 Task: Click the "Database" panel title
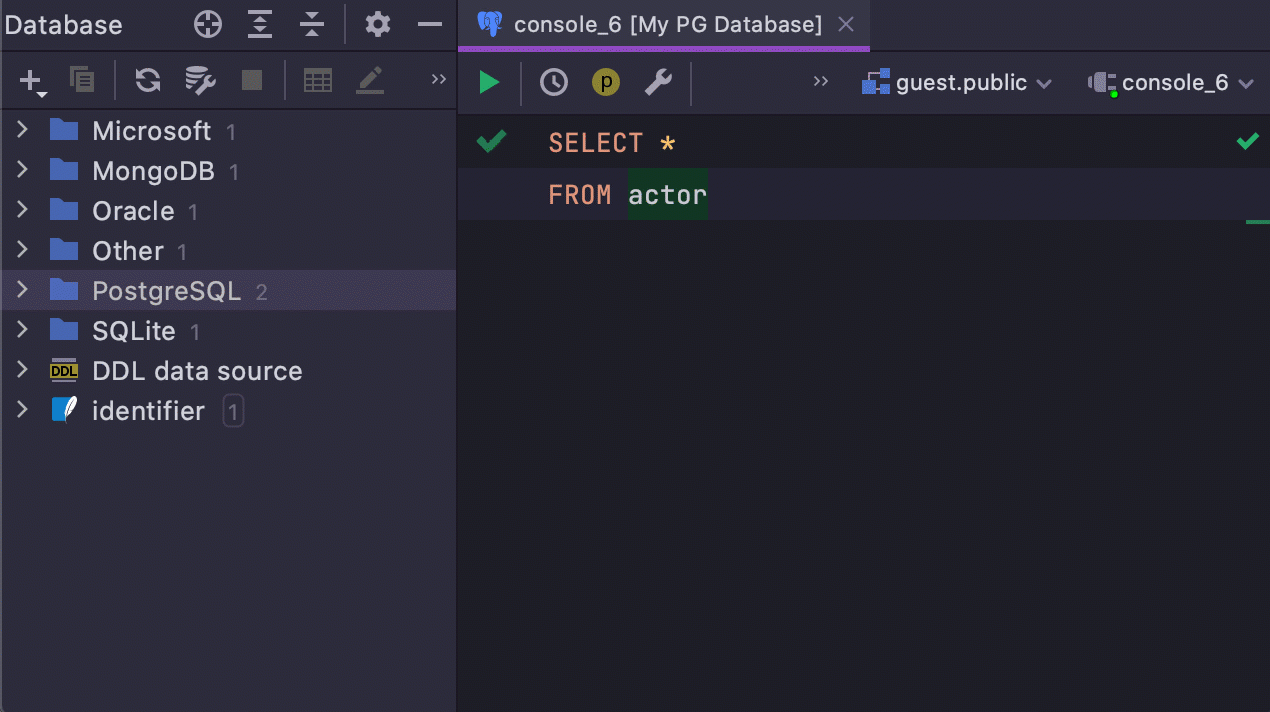click(x=63, y=25)
